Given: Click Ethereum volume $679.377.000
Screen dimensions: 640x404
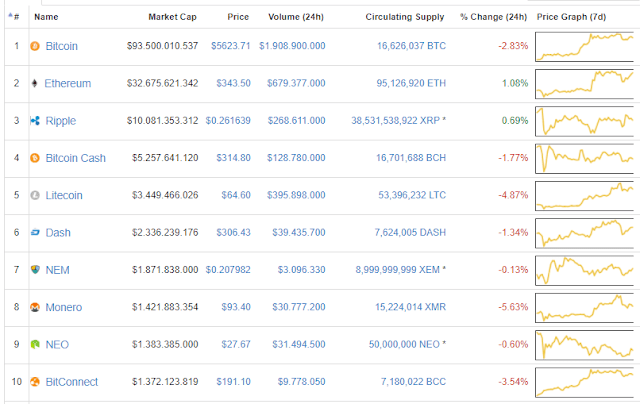Looking at the screenshot, I should (x=296, y=83).
